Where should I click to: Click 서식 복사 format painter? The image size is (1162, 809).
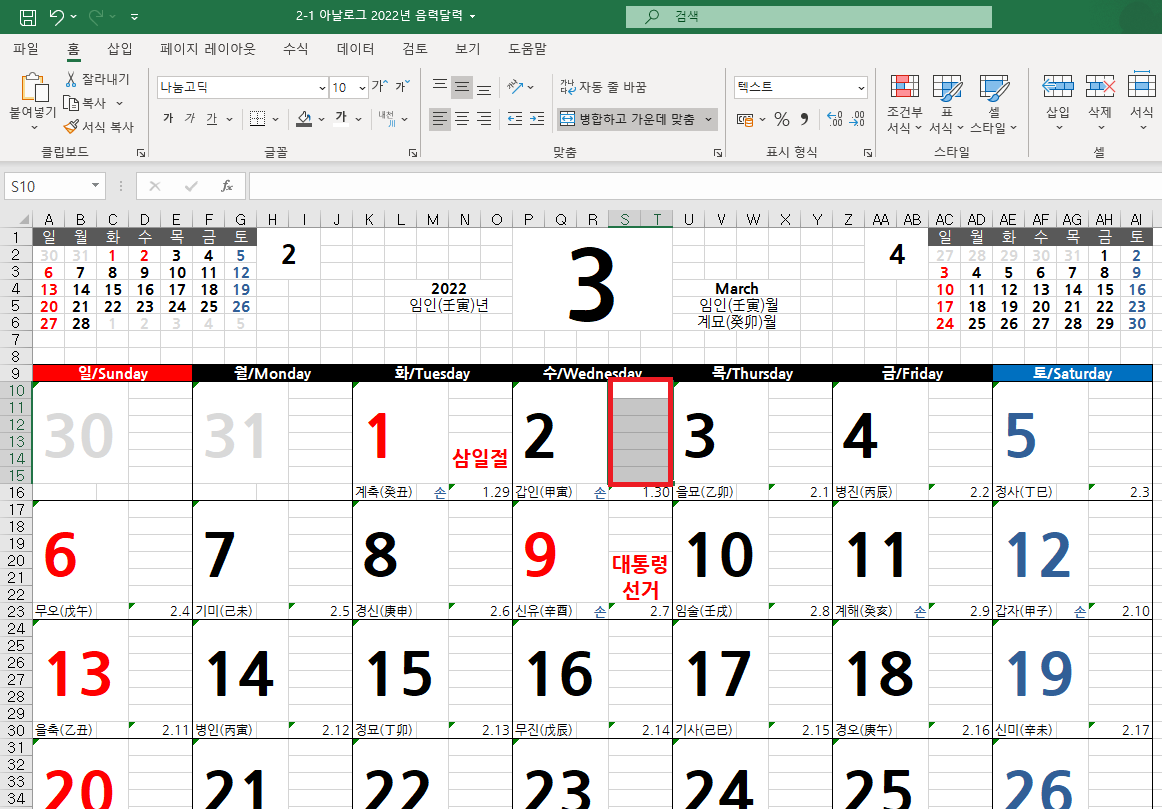(x=99, y=127)
